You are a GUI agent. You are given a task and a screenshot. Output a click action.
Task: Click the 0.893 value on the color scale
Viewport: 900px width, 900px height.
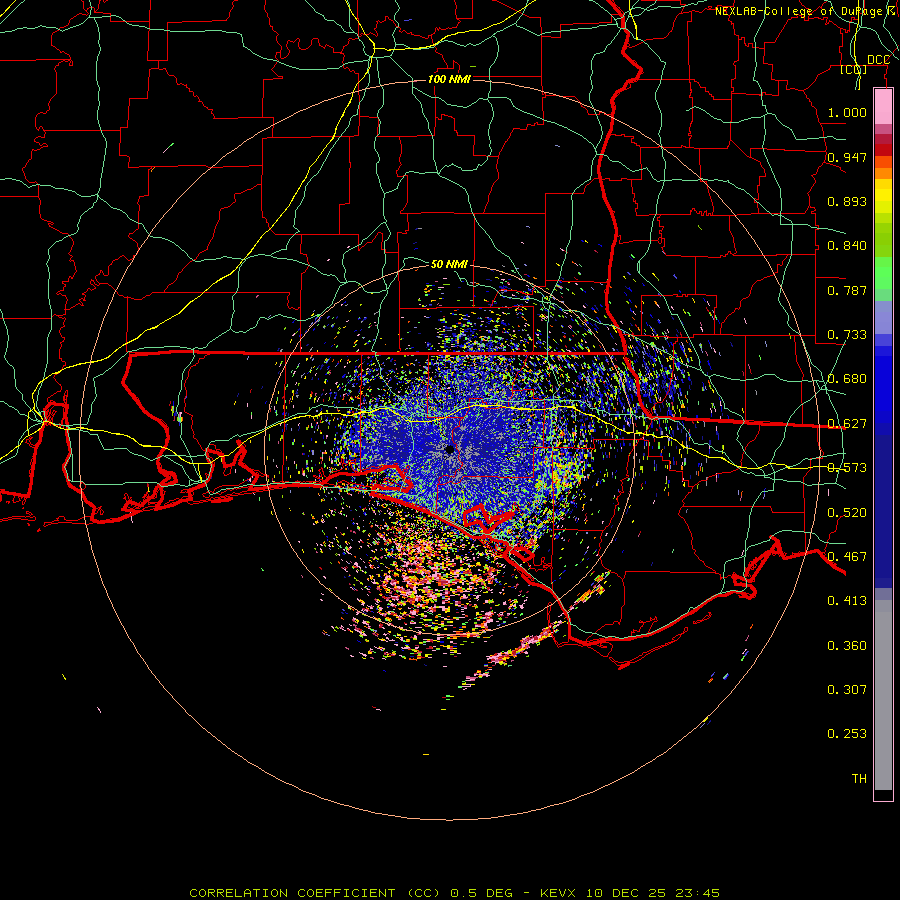pyautogui.click(x=847, y=201)
